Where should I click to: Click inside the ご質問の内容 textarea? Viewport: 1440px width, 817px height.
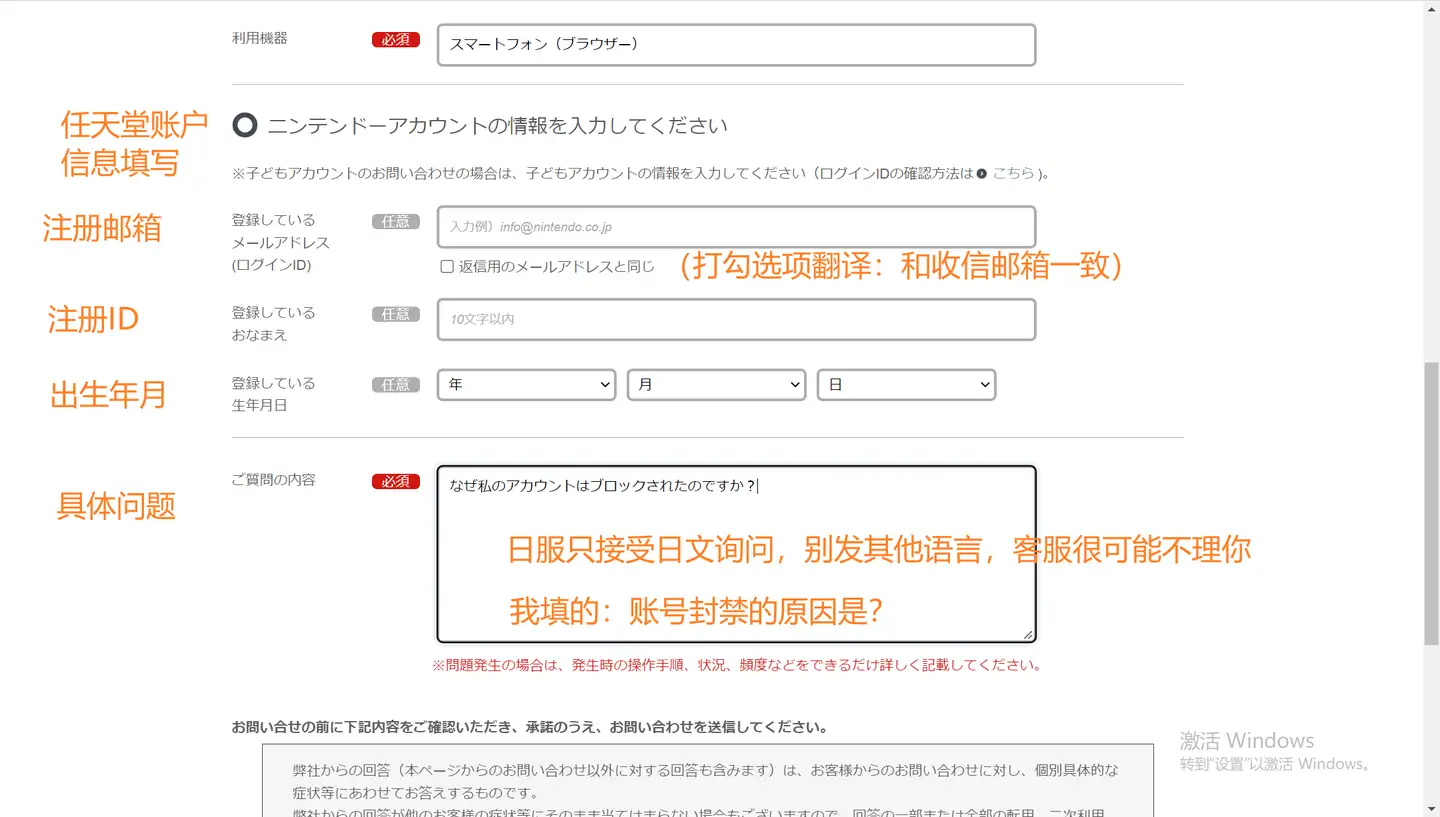(x=736, y=554)
